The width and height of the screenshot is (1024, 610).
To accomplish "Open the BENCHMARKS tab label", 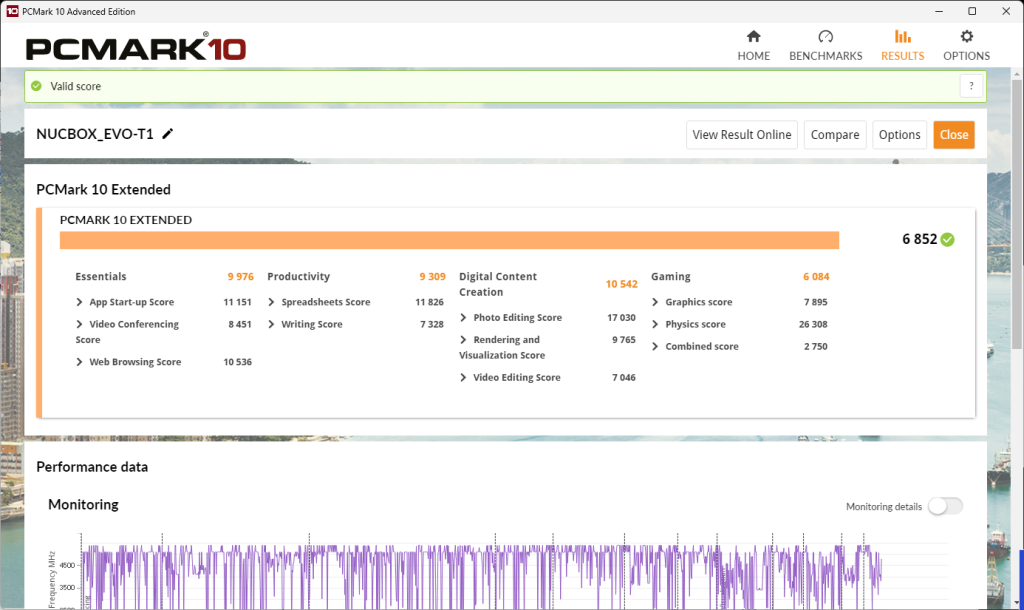I will point(825,56).
